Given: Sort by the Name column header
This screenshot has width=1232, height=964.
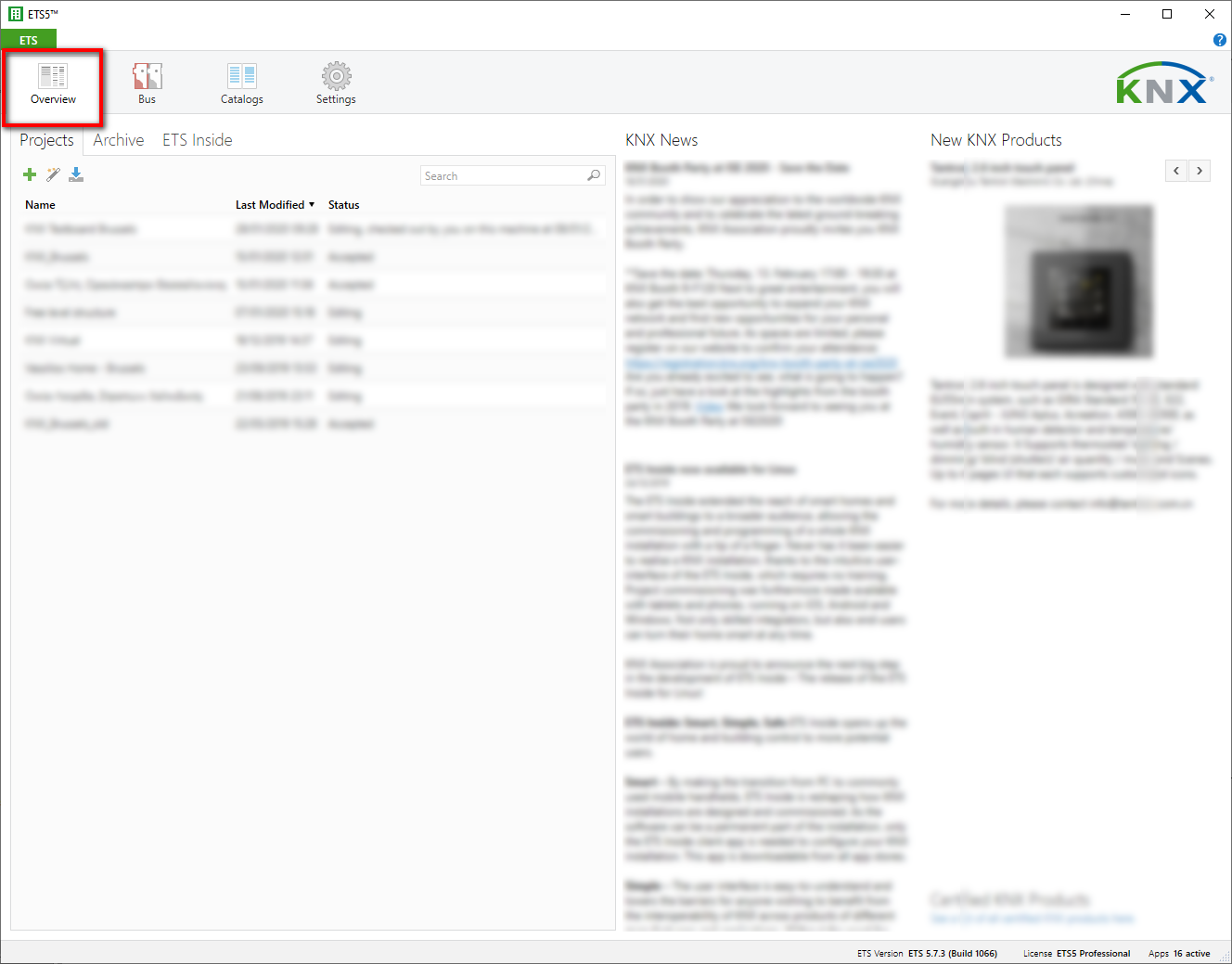Looking at the screenshot, I should 40,205.
